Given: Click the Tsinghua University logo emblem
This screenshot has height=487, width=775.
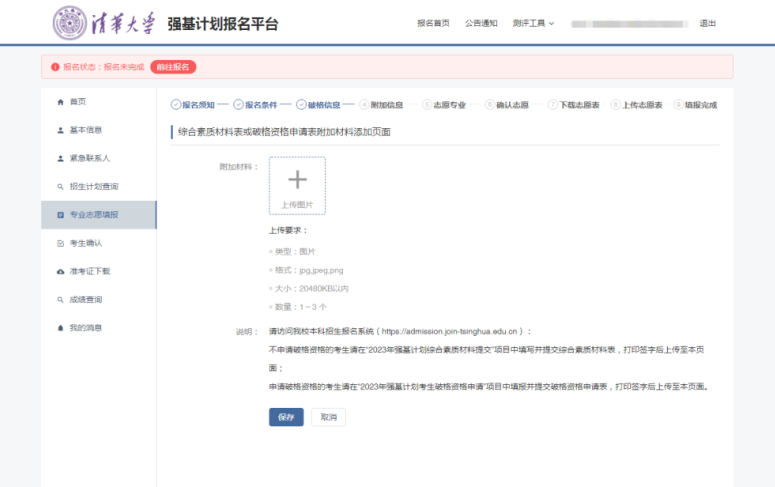Looking at the screenshot, I should 70,23.
